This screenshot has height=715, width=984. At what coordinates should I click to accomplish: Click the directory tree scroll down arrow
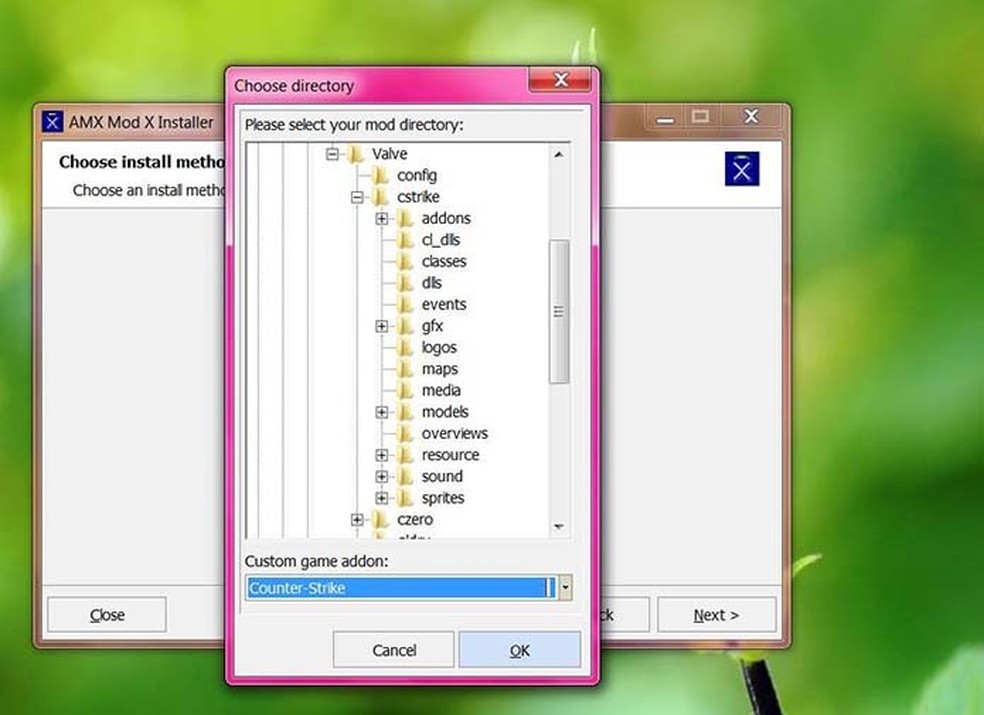pyautogui.click(x=559, y=527)
